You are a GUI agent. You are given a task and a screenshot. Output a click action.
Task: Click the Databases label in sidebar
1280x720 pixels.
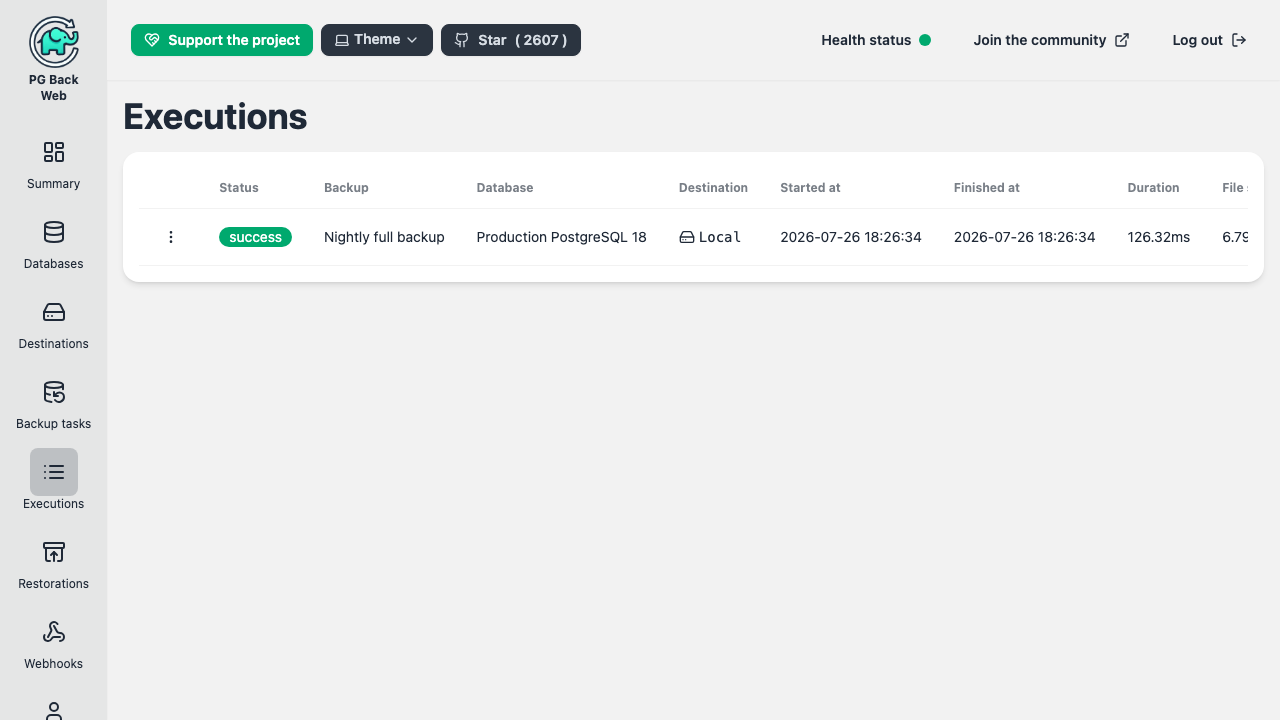(x=54, y=264)
